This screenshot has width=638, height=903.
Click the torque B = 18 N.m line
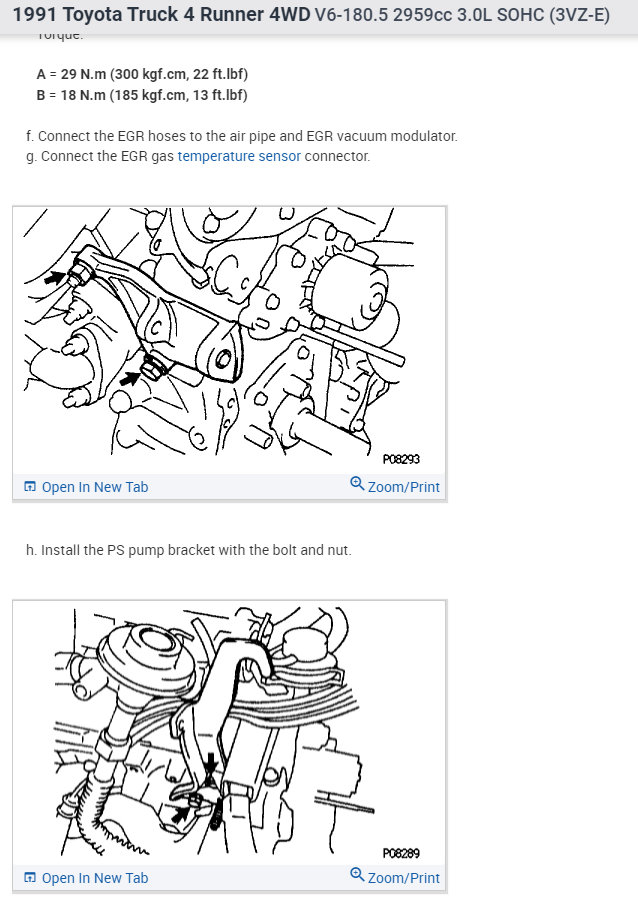142,95
